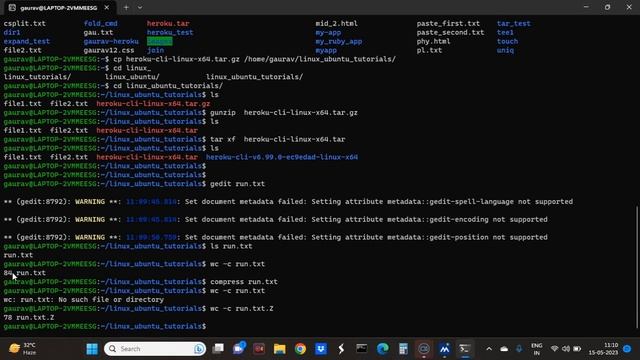The image size is (640, 360).
Task: Click 'No such file or directory' error line
Action: tap(84, 300)
